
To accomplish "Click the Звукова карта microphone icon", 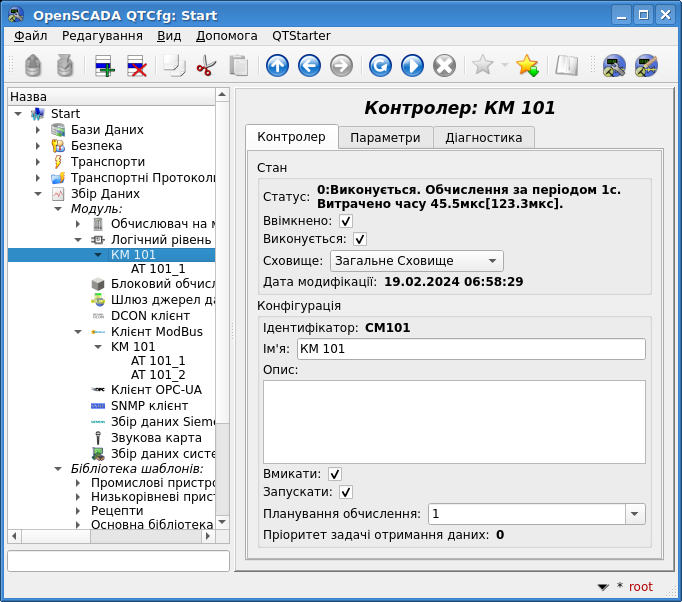I will pos(98,438).
